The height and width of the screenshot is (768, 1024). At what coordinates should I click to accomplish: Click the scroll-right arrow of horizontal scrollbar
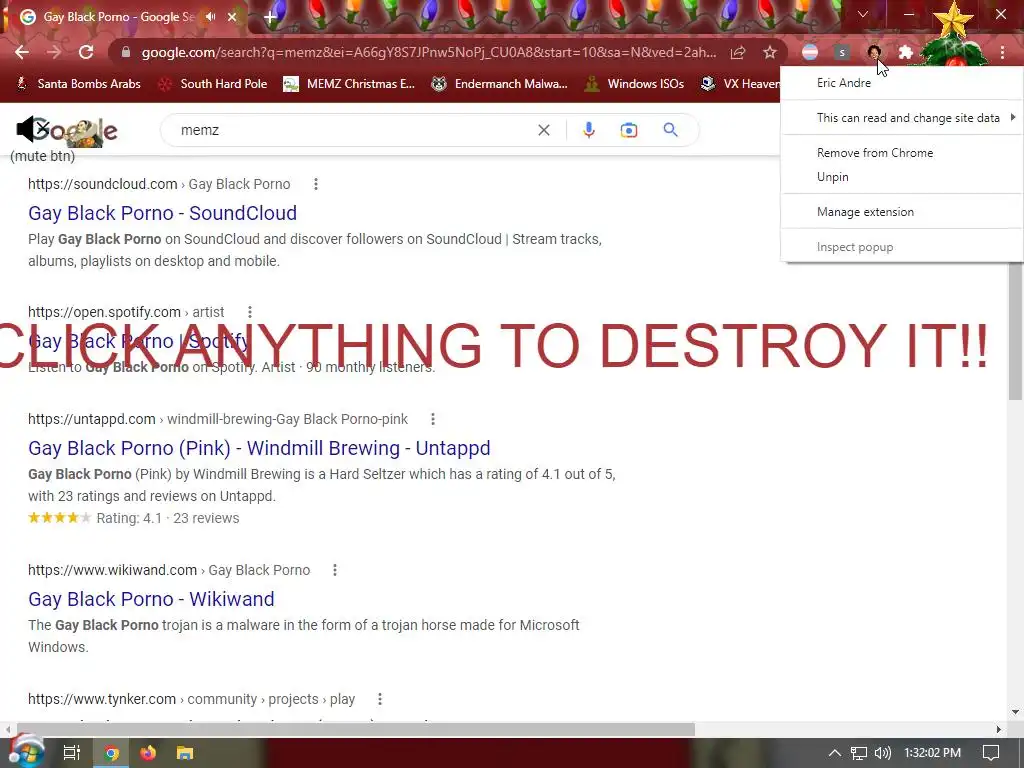(998, 729)
